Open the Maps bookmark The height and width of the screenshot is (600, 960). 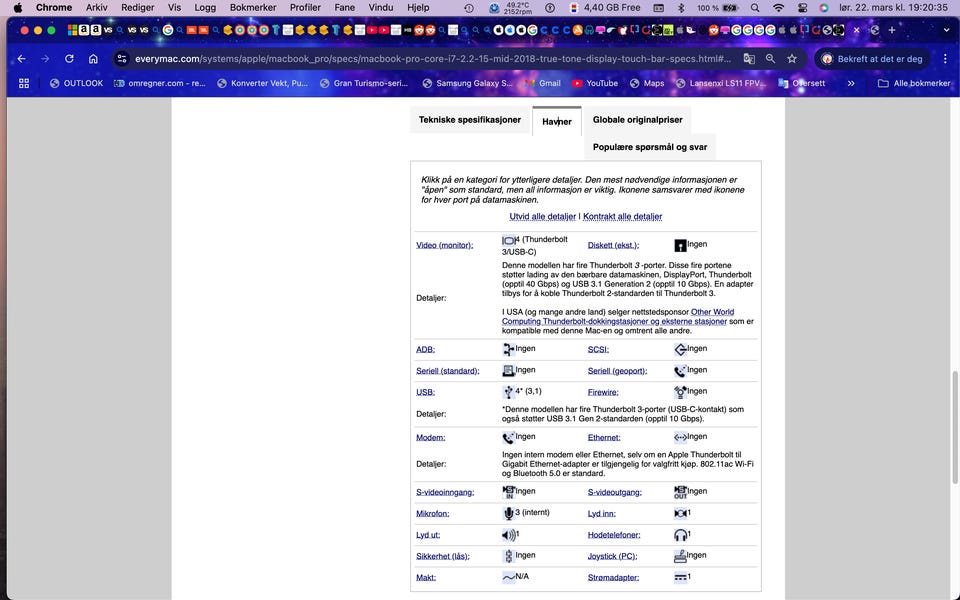click(647, 83)
